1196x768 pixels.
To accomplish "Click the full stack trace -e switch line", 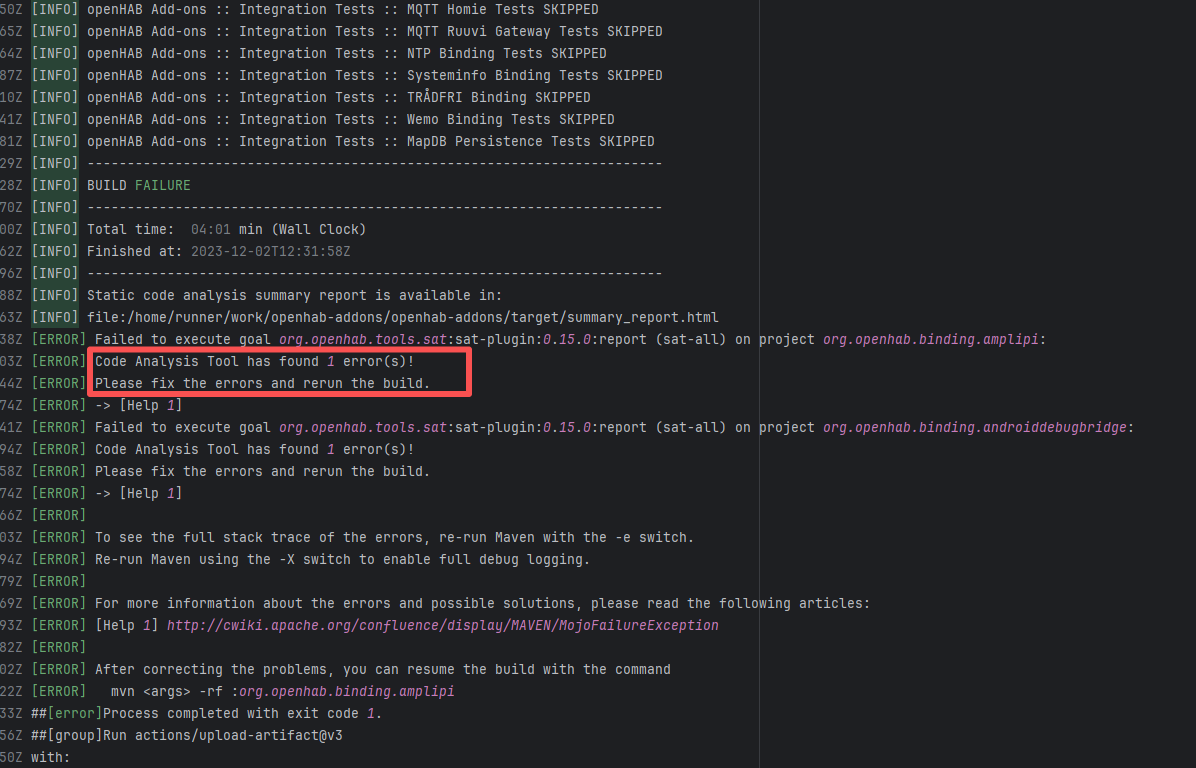I will [394, 537].
